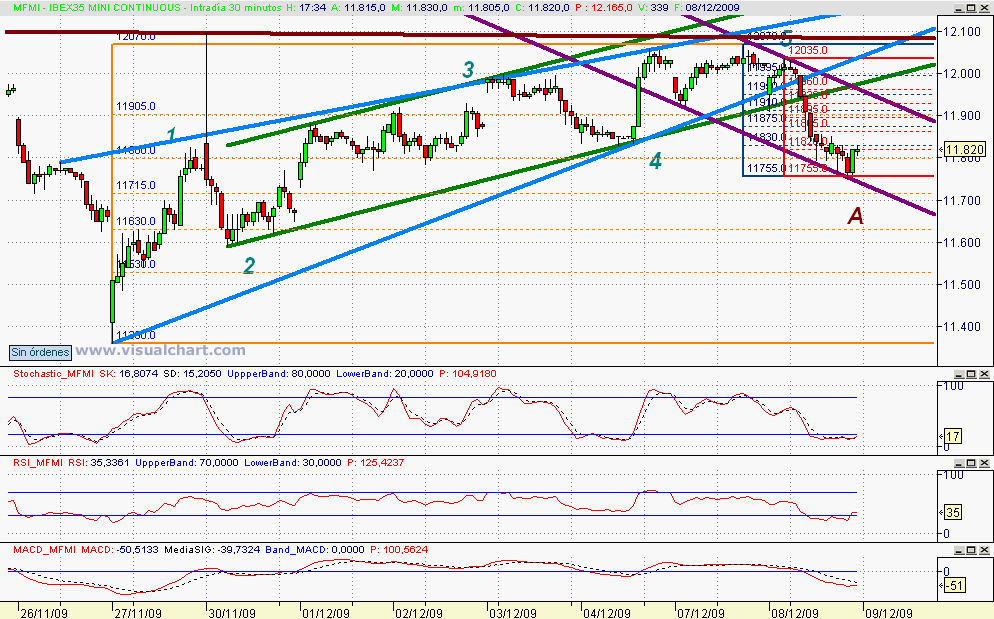994x619 pixels.
Task: Click the 'Intradía 30 minutos' timeframe text
Action: [236, 8]
